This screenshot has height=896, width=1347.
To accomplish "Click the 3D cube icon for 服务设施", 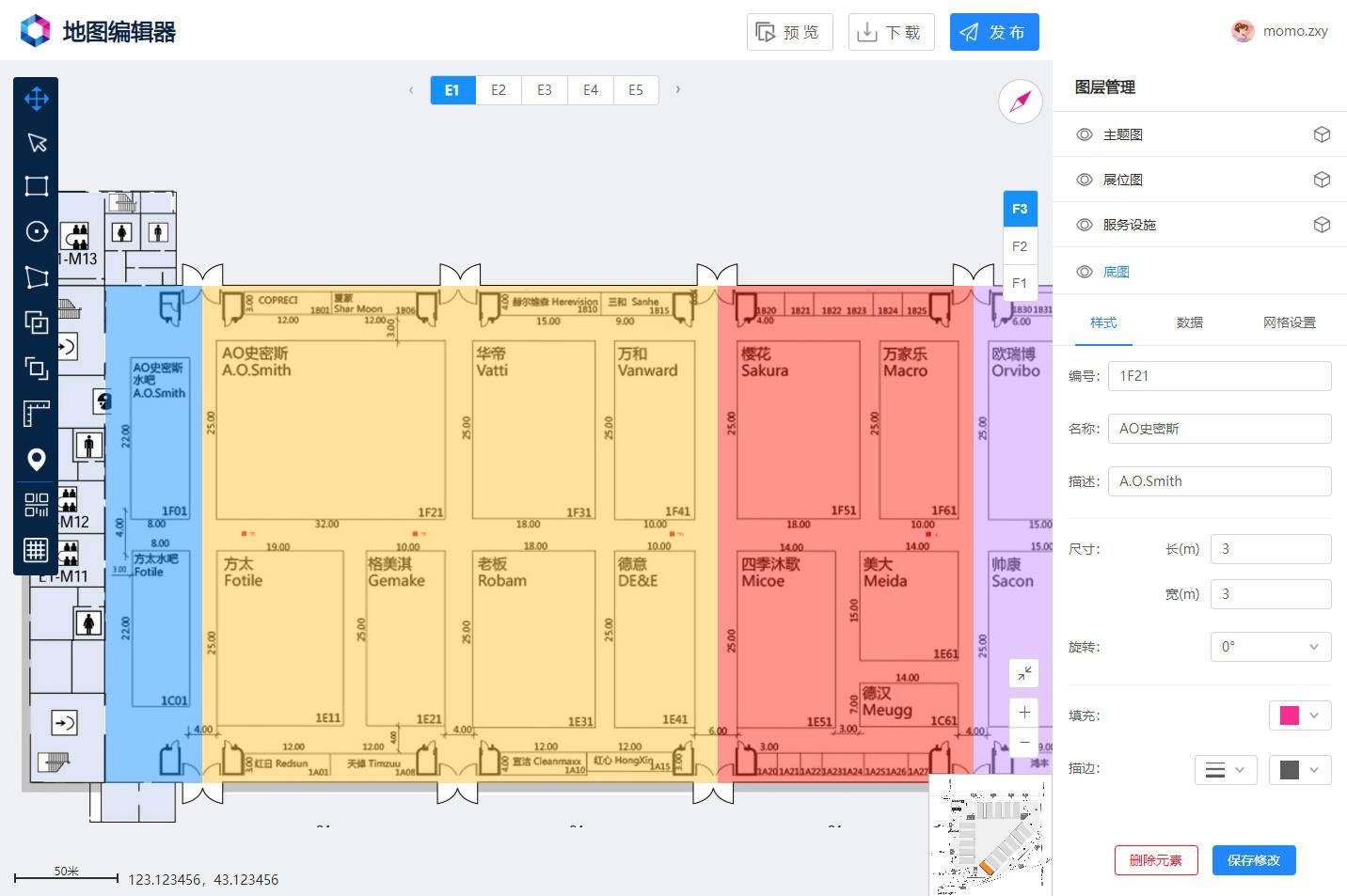I will click(x=1322, y=225).
